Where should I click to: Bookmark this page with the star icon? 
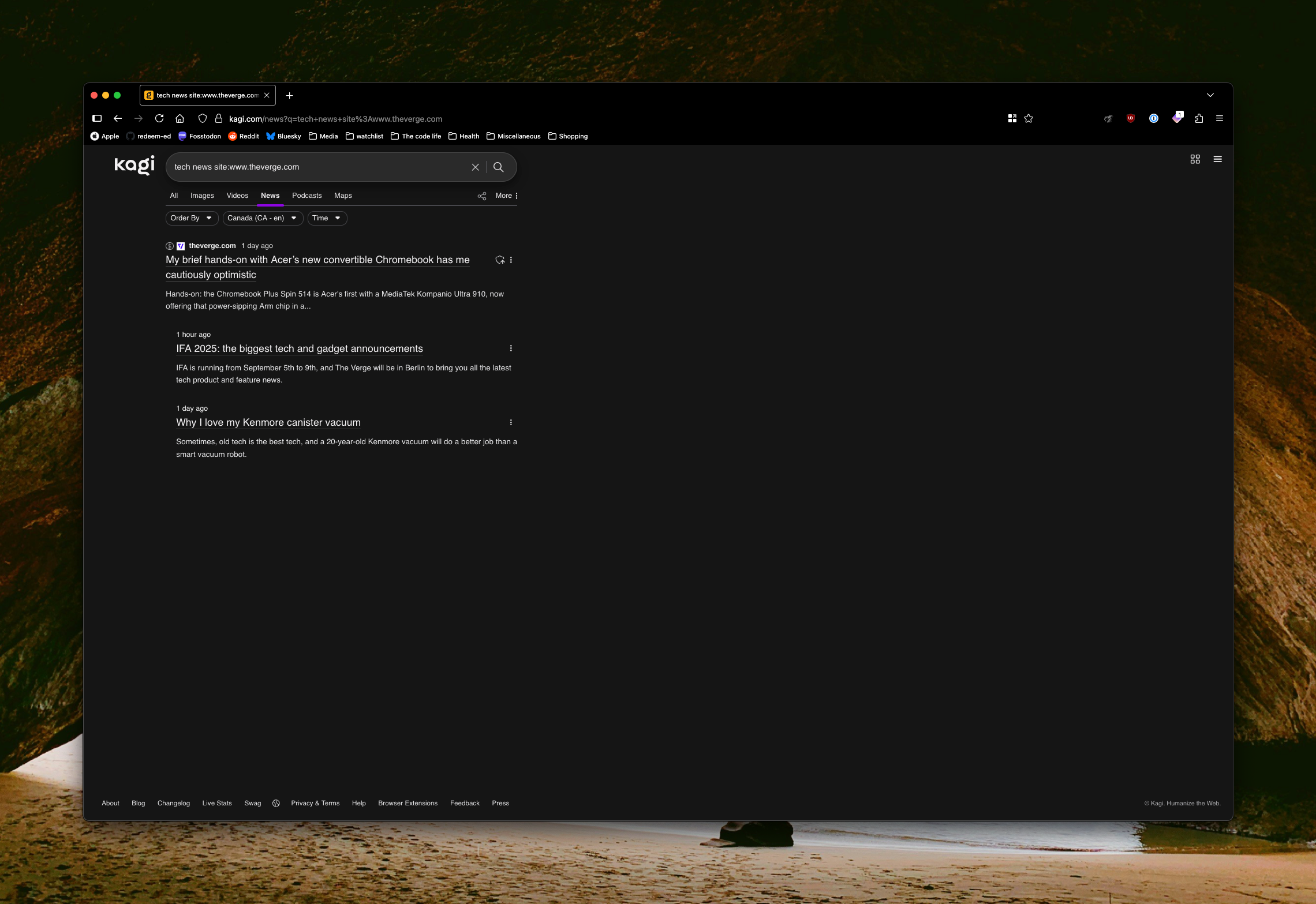click(1029, 119)
